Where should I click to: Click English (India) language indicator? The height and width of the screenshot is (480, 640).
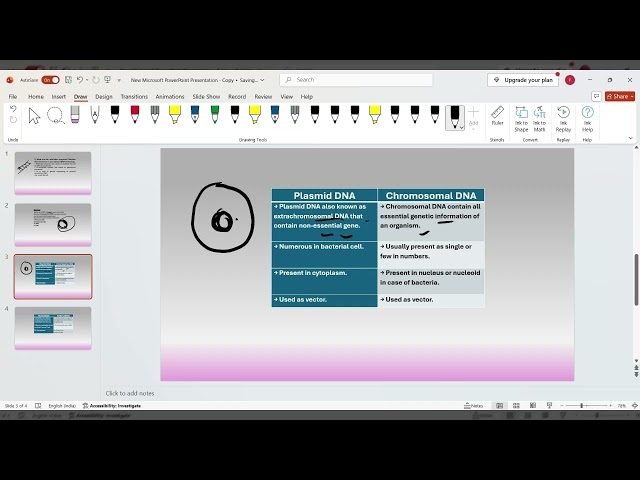[62, 406]
